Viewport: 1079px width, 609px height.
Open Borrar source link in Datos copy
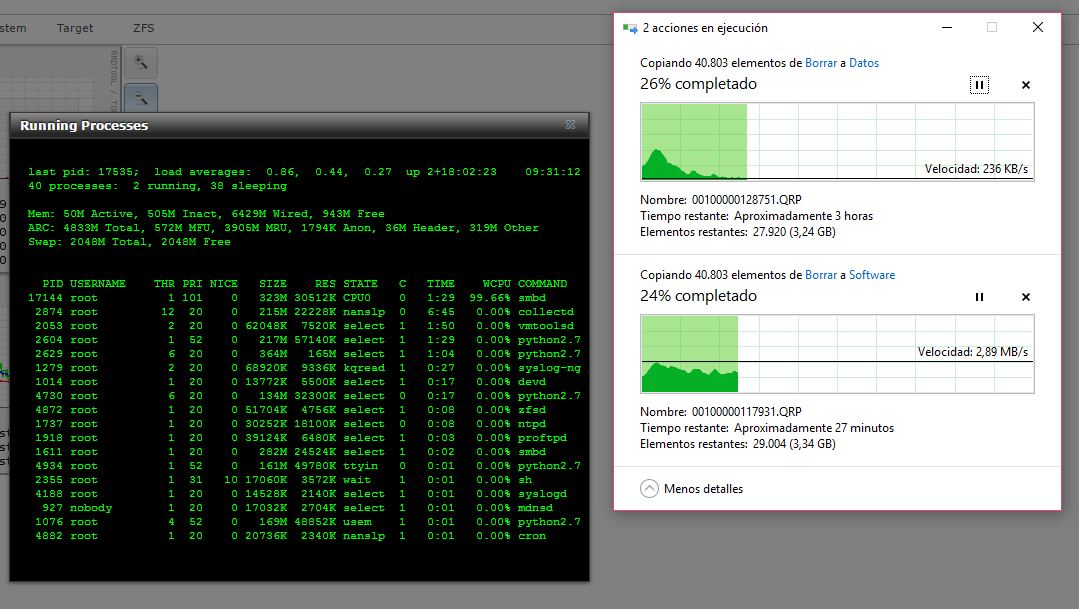coord(821,63)
